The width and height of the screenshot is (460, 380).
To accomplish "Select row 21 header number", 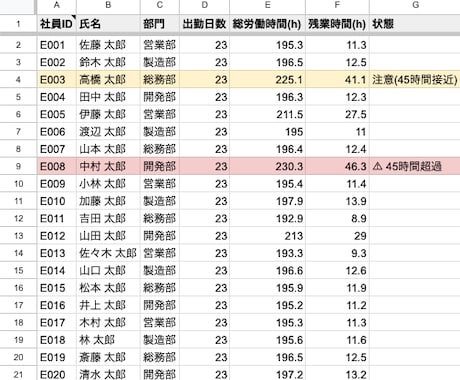I will pyautogui.click(x=18, y=374).
